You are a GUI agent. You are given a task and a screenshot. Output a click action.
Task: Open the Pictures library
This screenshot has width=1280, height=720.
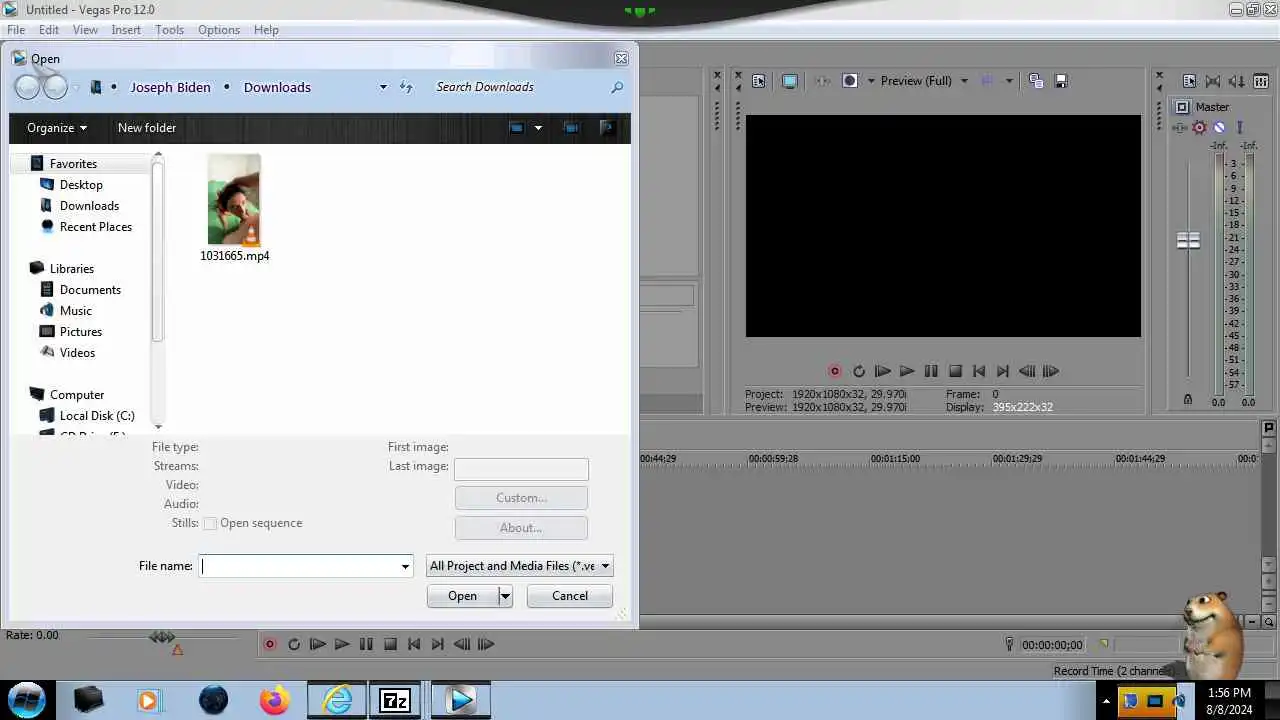tap(80, 332)
